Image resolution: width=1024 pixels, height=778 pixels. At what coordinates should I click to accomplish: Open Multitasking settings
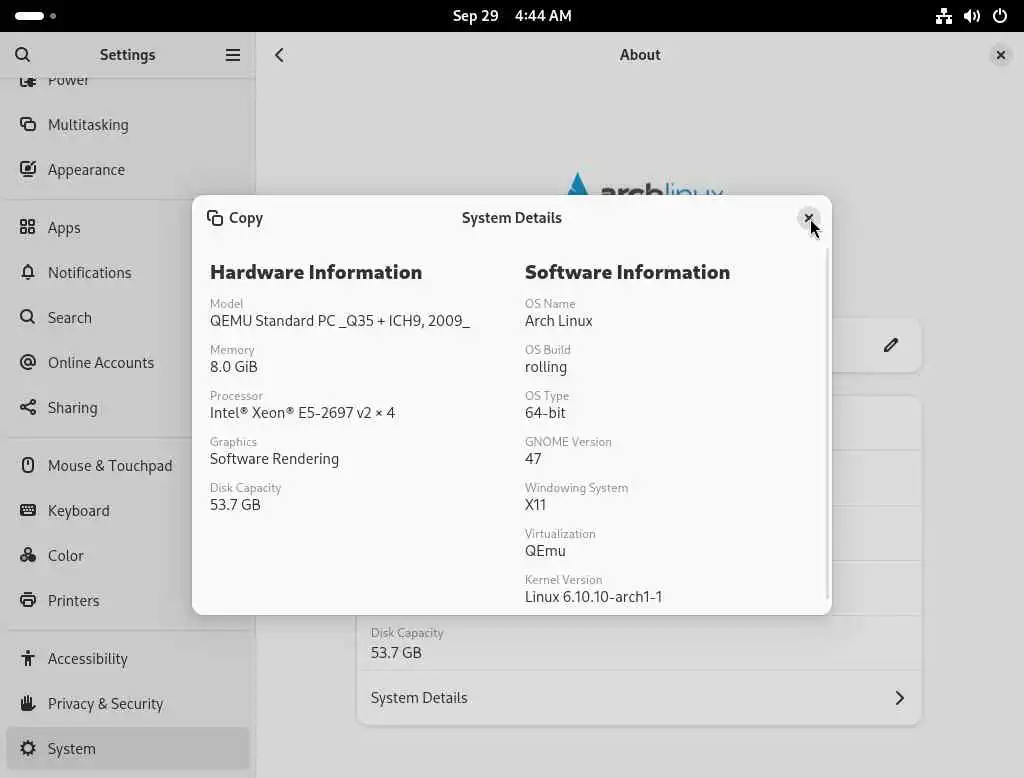pos(128,124)
